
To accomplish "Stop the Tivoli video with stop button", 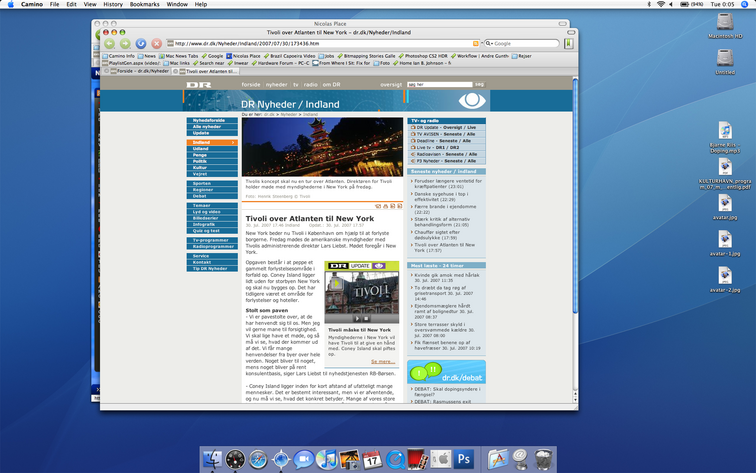I will [366, 319].
